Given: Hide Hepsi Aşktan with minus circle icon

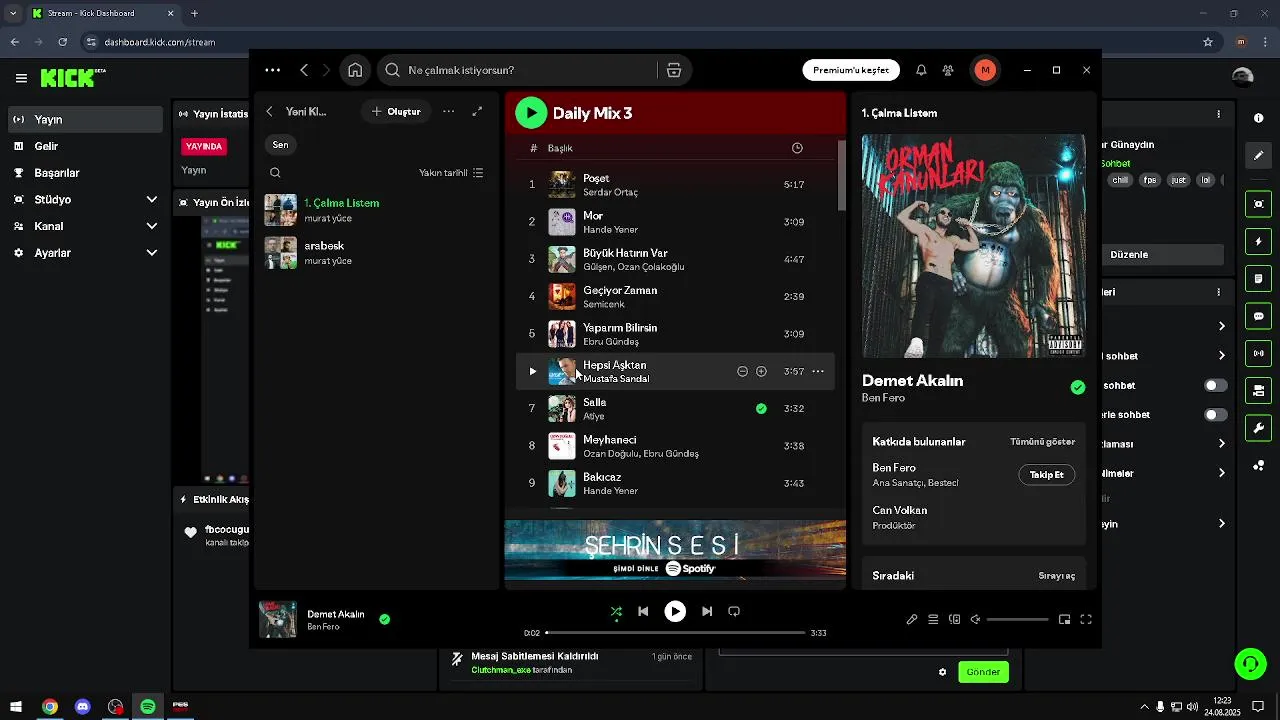Looking at the screenshot, I should tap(742, 371).
